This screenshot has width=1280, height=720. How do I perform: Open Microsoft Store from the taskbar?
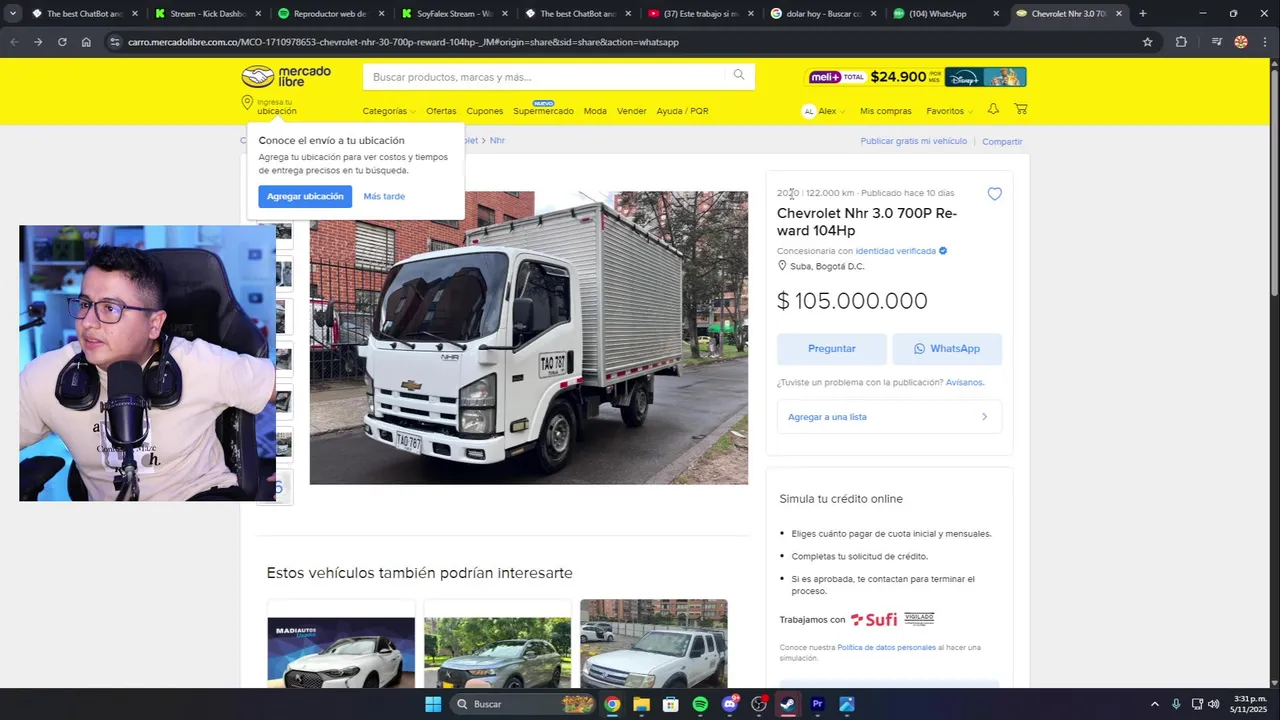pyautogui.click(x=671, y=704)
